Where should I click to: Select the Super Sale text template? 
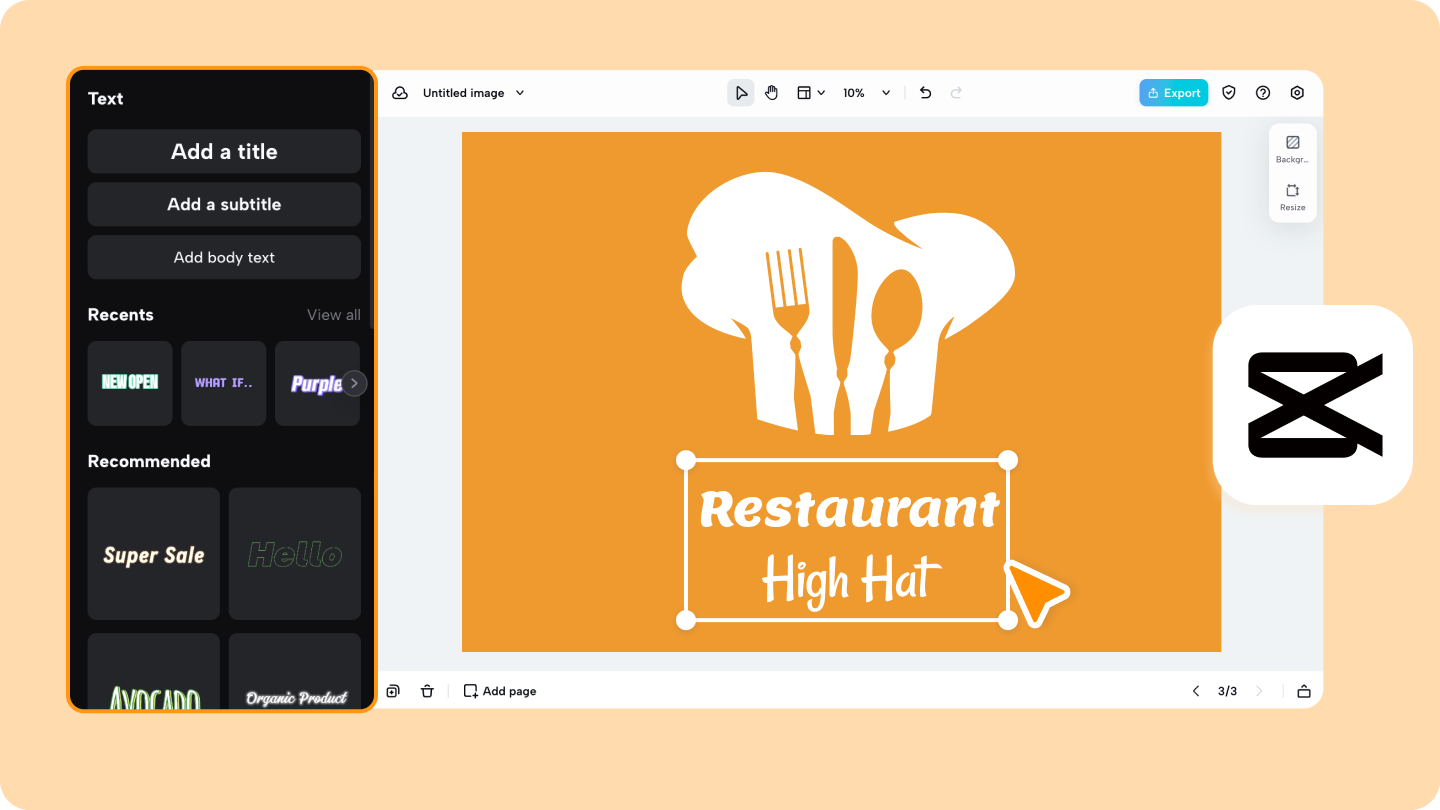153,554
